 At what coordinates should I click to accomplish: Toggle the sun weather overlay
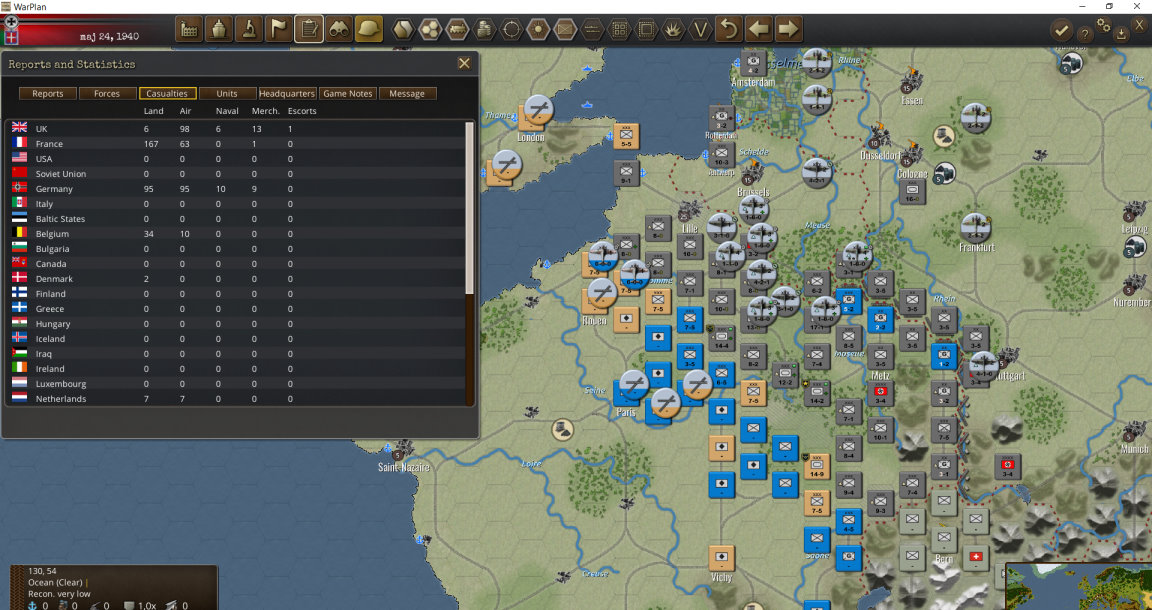click(539, 29)
